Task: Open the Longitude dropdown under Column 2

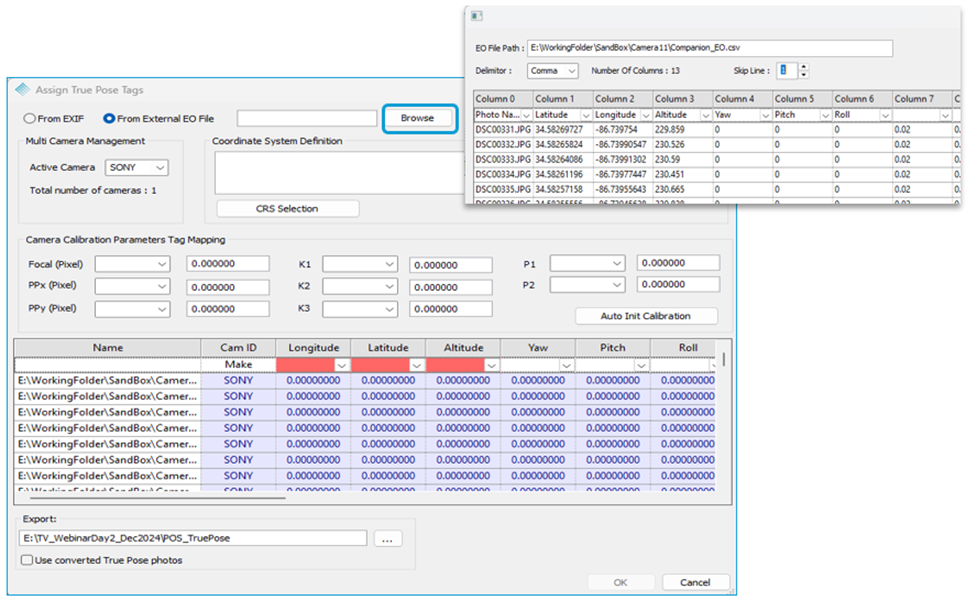Action: pyautogui.click(x=646, y=115)
